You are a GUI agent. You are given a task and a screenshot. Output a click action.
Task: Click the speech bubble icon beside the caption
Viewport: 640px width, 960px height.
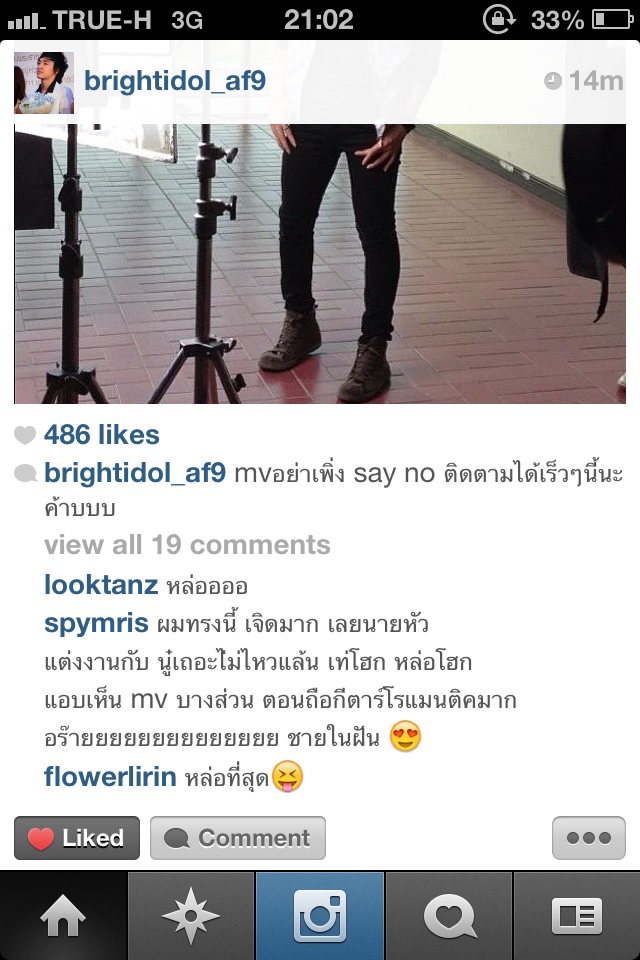25,473
